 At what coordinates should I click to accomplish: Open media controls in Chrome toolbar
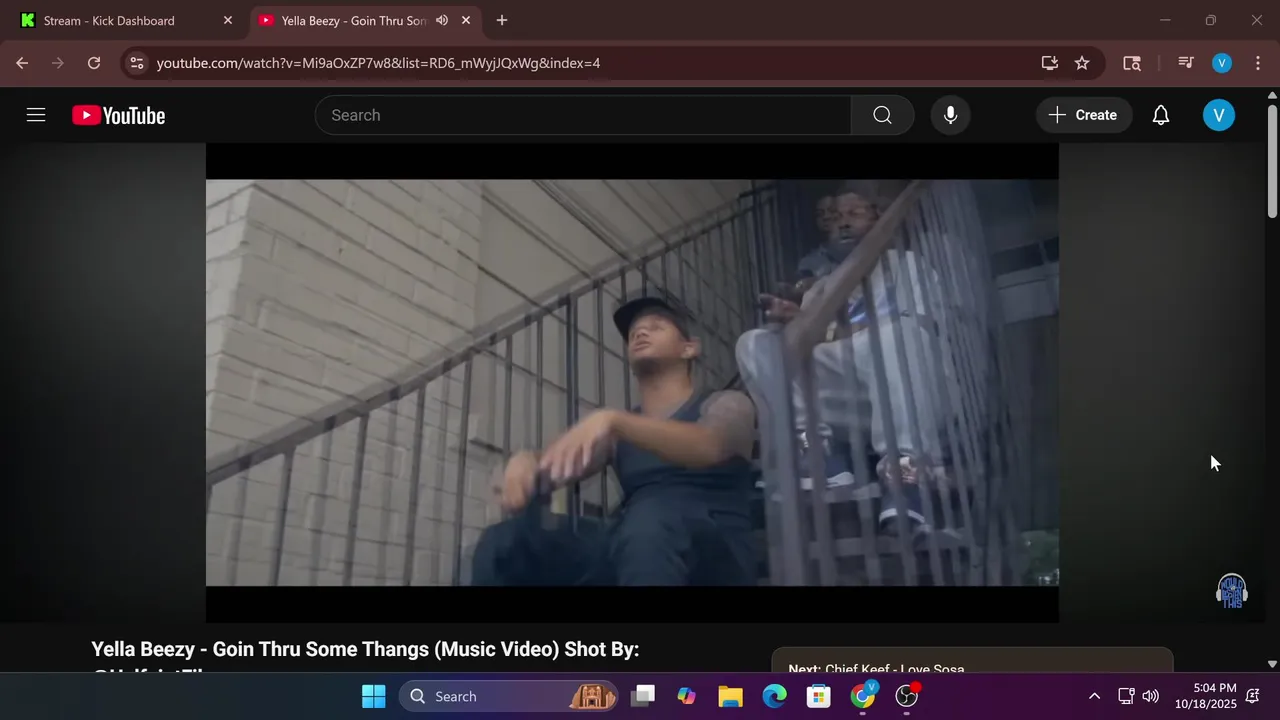tap(1186, 63)
